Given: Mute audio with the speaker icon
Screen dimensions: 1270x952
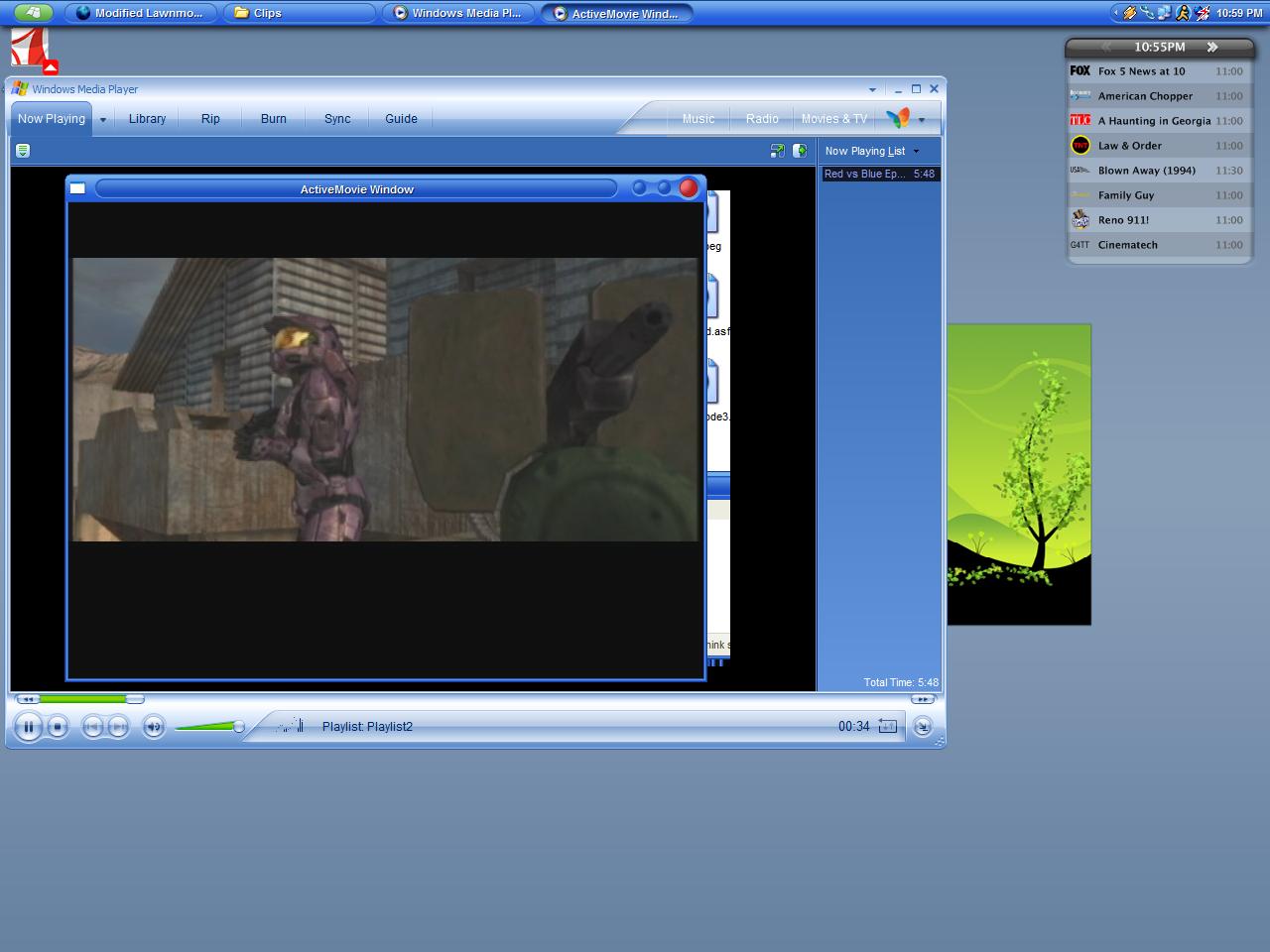Looking at the screenshot, I should [x=154, y=726].
